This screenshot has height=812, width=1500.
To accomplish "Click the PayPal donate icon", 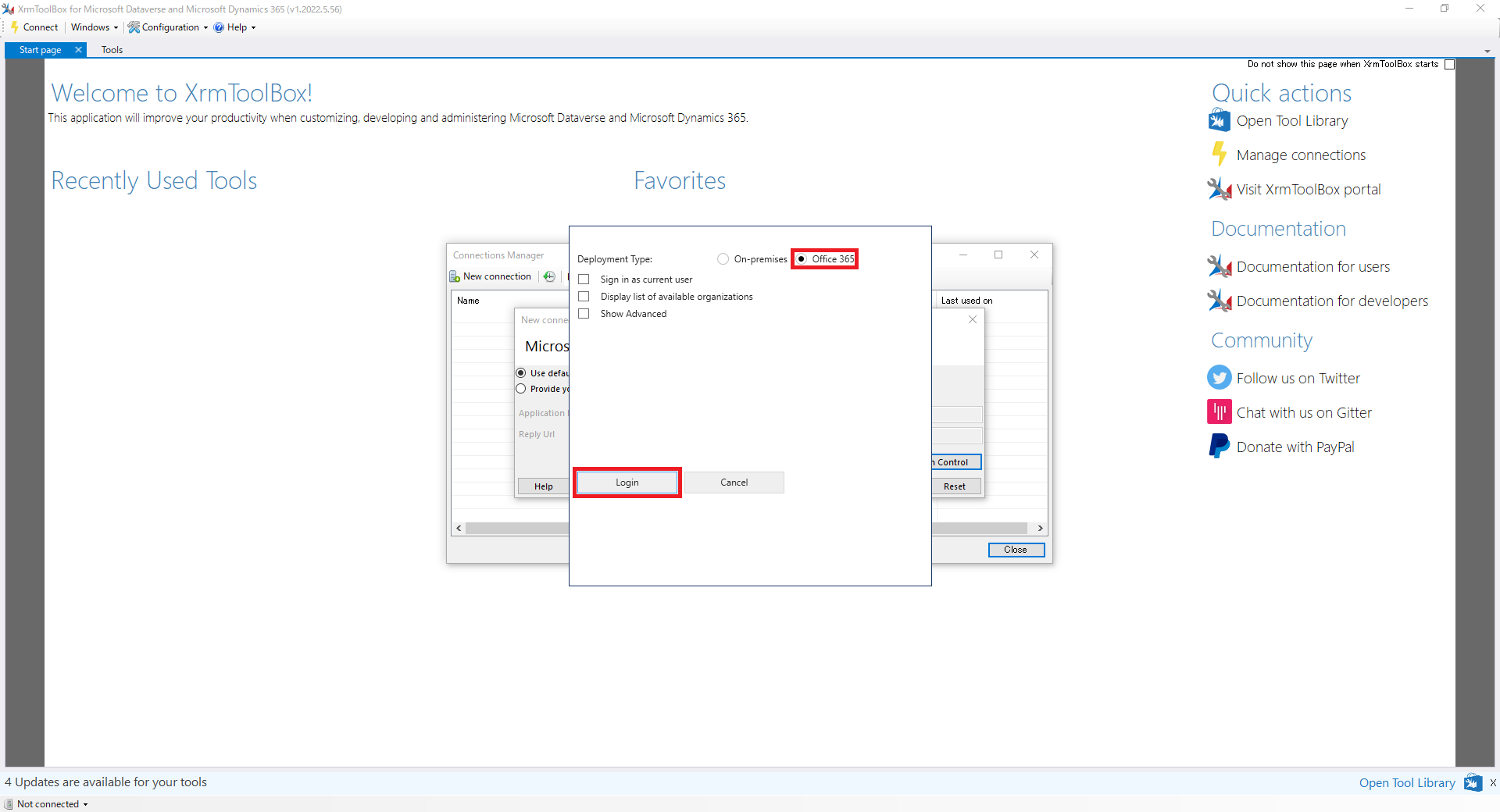I will coord(1219,446).
